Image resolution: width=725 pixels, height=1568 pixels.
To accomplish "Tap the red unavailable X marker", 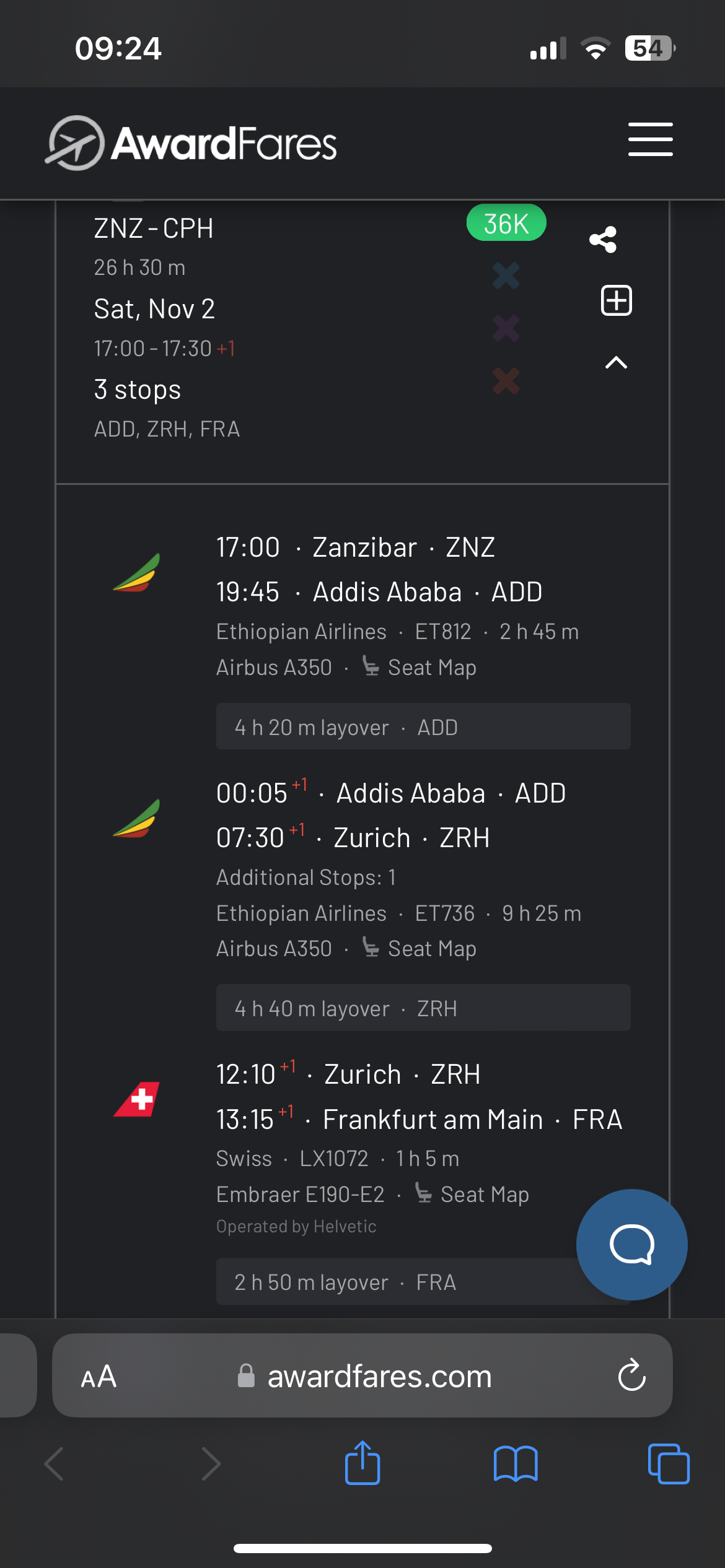I will [x=506, y=381].
